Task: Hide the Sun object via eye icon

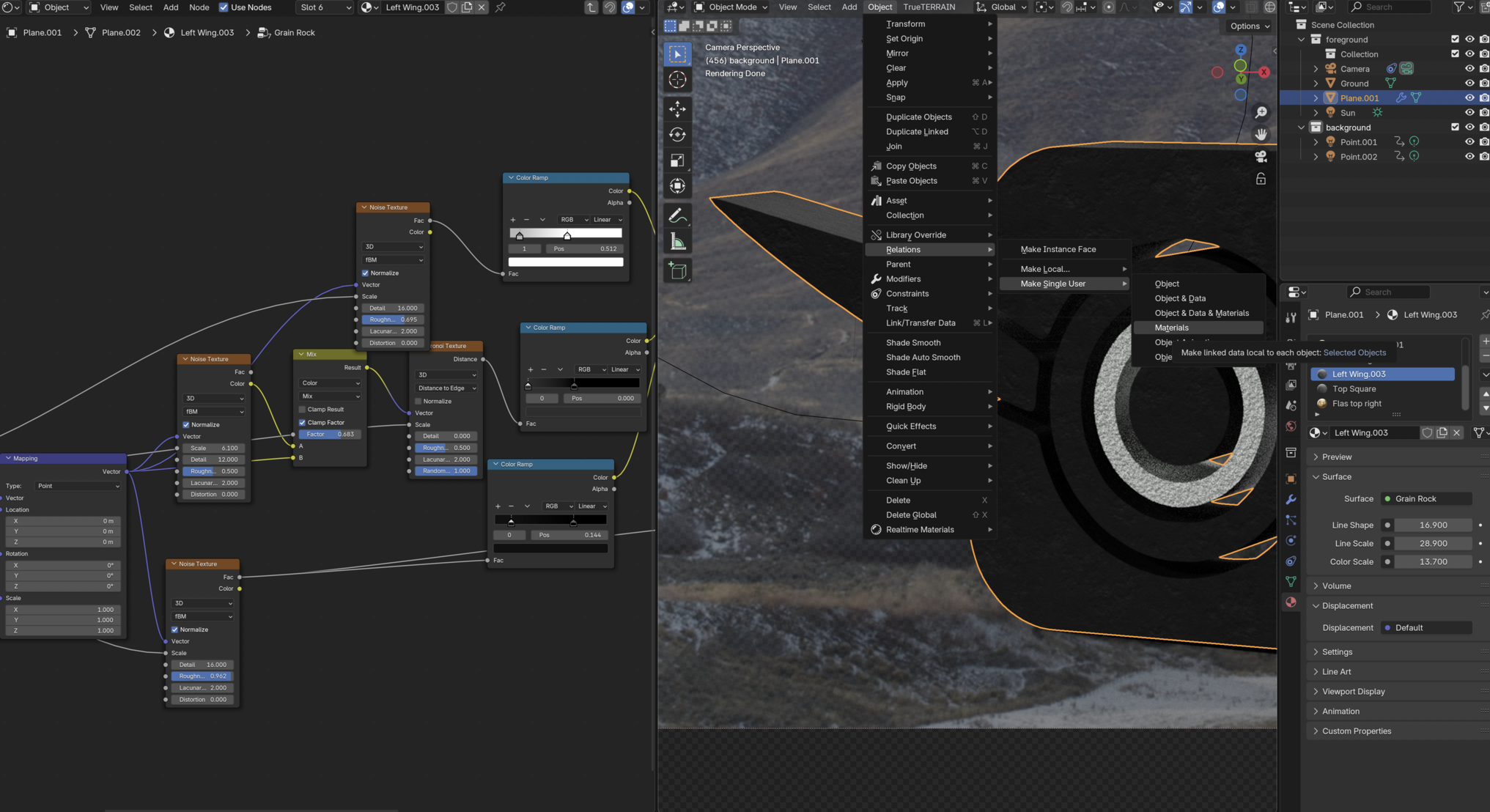Action: tap(1469, 113)
